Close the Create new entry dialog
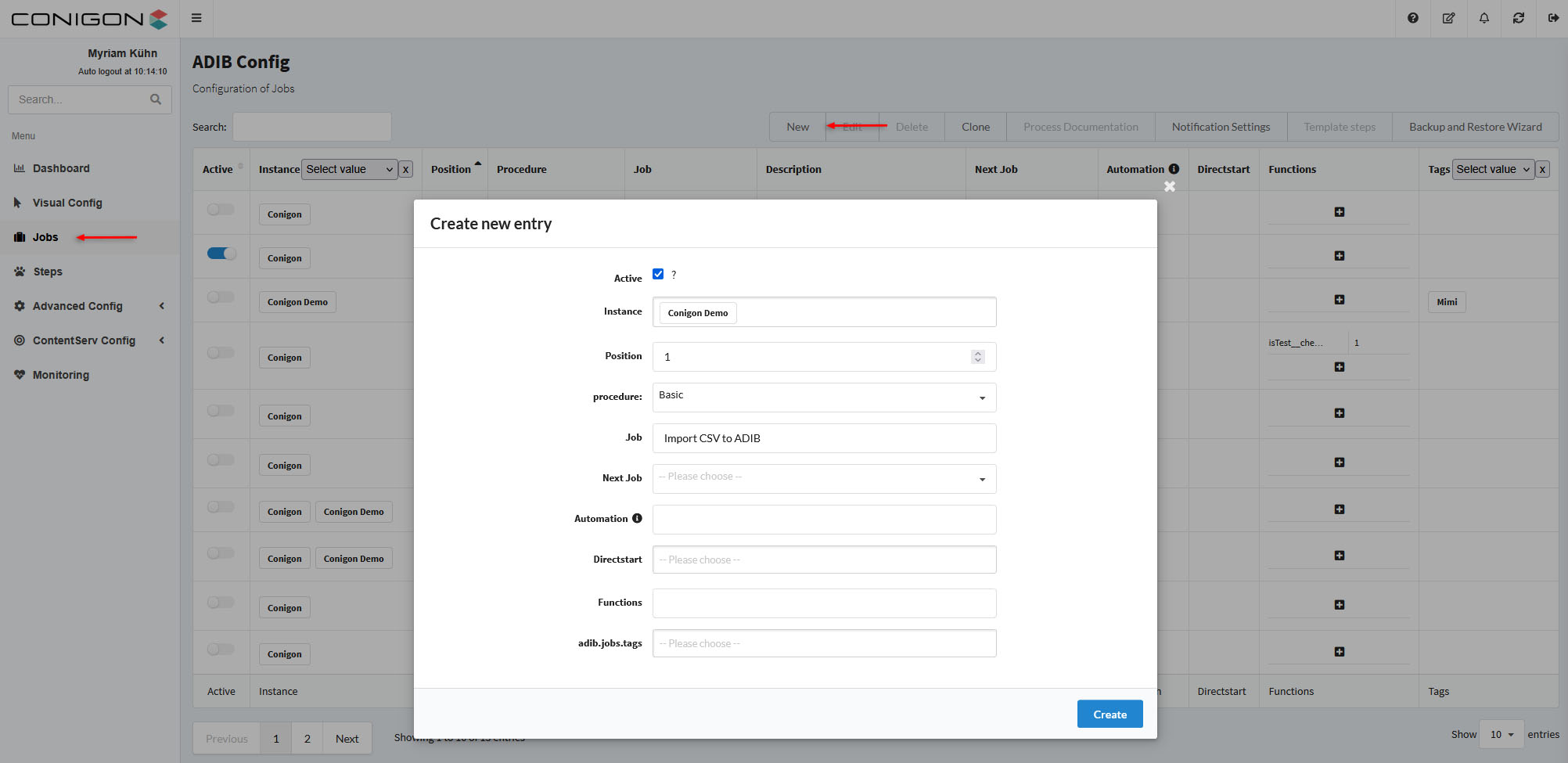This screenshot has width=1568, height=763. click(1169, 186)
